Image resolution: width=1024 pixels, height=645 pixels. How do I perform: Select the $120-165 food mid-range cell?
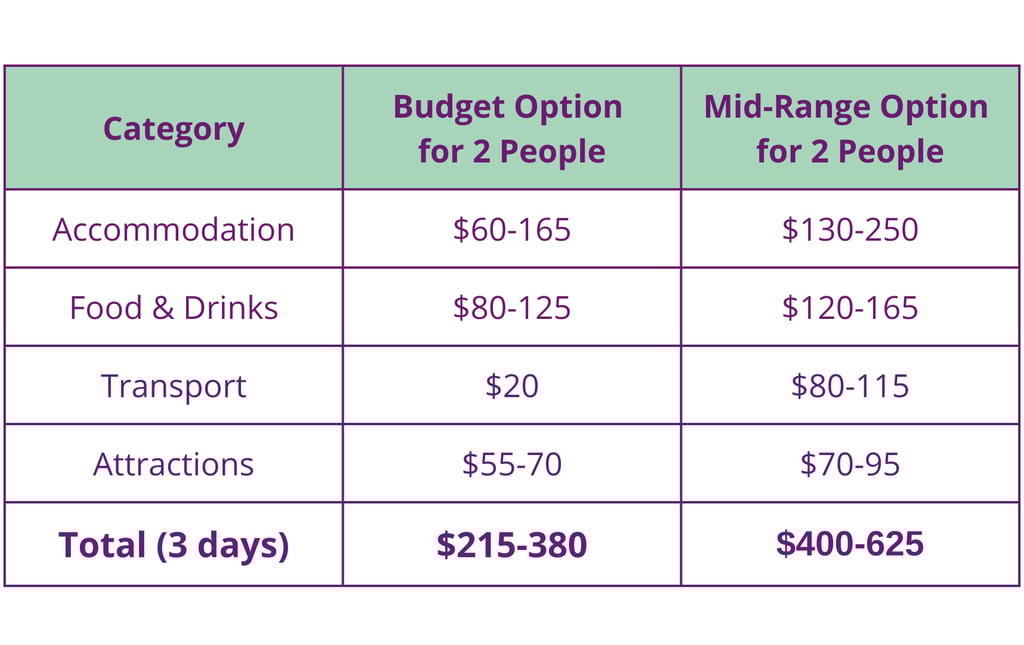point(850,307)
